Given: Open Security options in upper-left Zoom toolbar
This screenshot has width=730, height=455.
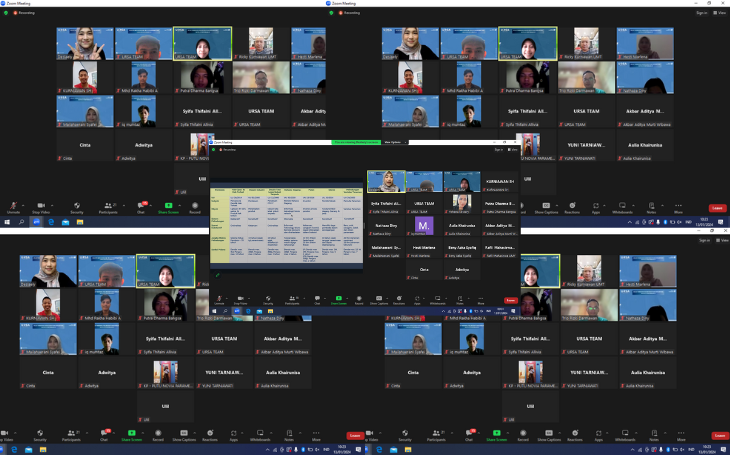Looking at the screenshot, I should (77, 208).
